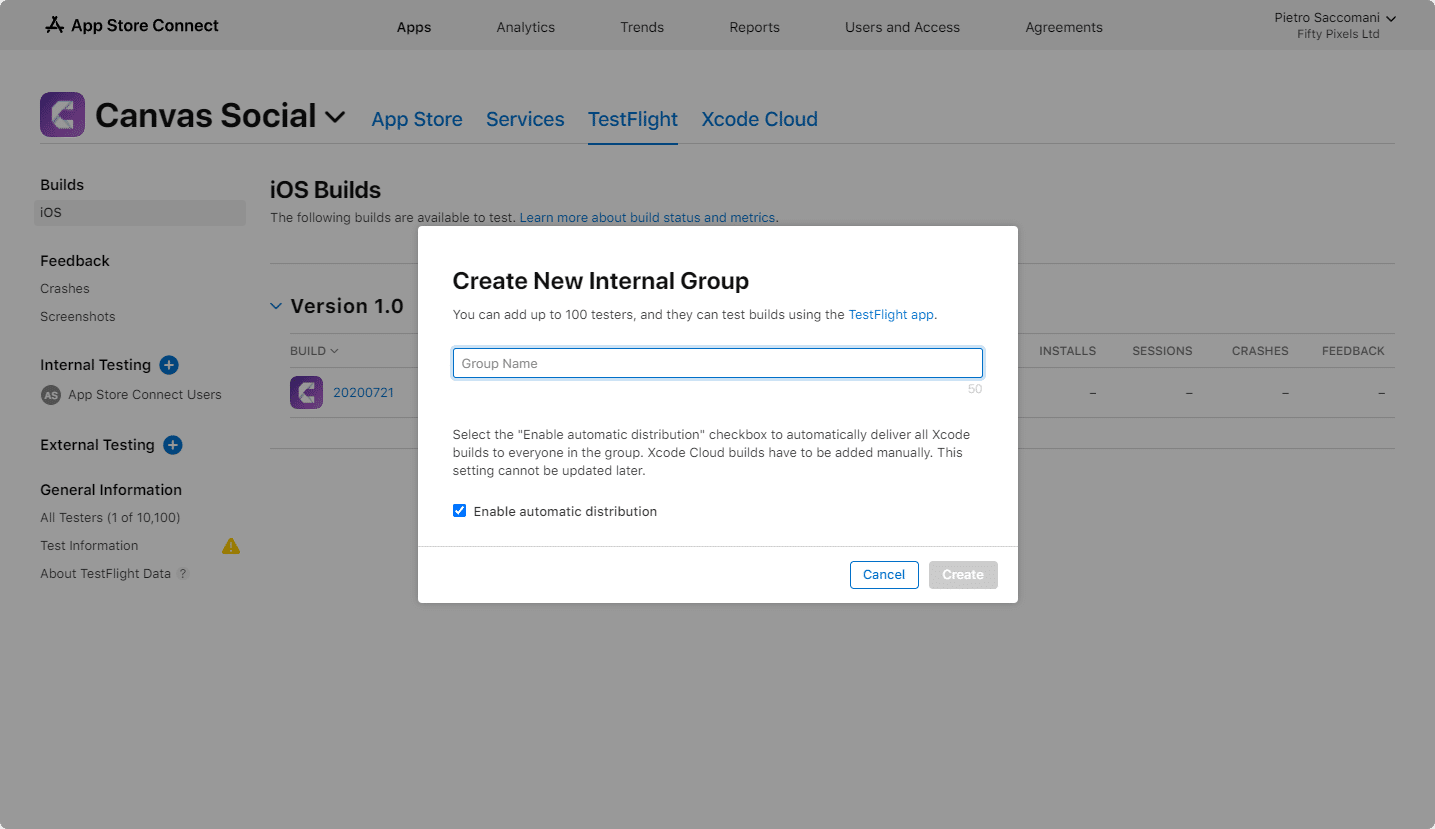Click the App Store Connect Users avatar
1435x829 pixels.
click(x=51, y=395)
